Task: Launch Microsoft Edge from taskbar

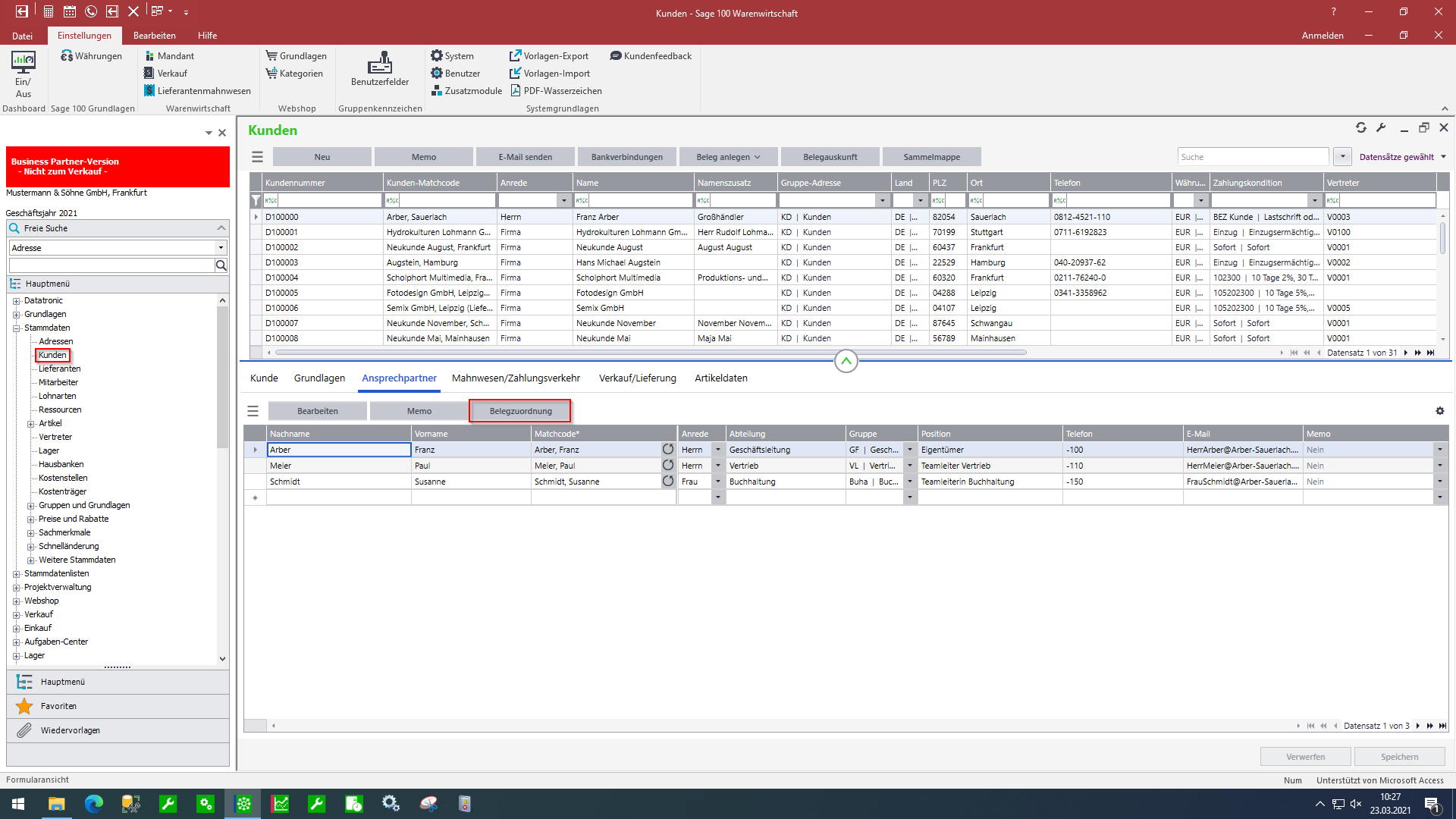Action: click(x=93, y=804)
